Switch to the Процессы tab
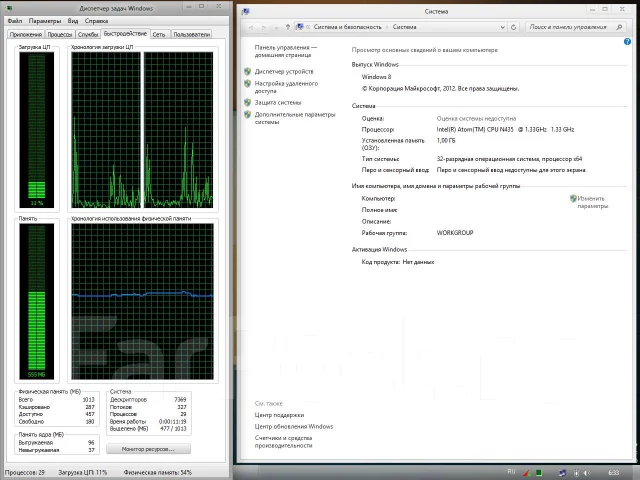 [x=60, y=35]
